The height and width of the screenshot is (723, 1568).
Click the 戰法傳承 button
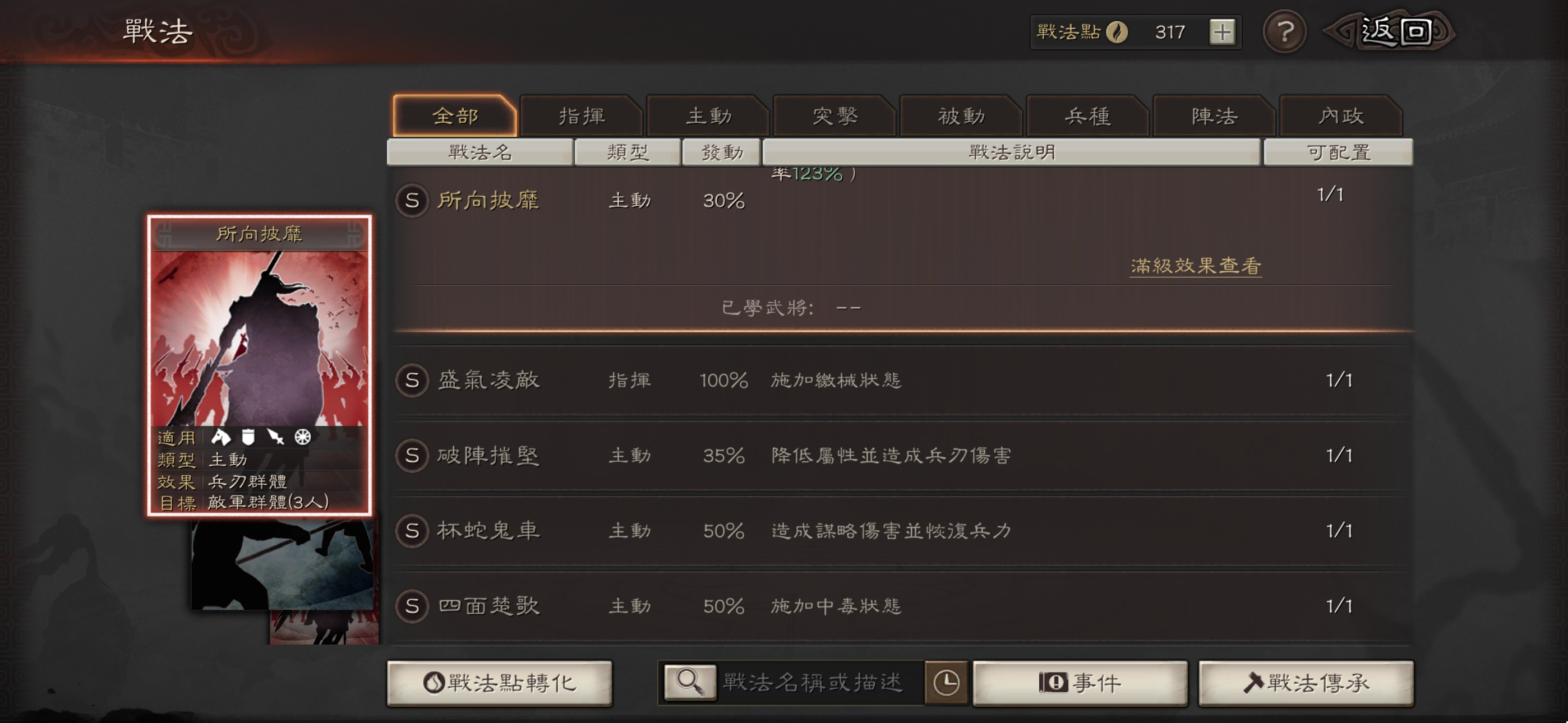pyautogui.click(x=1306, y=683)
